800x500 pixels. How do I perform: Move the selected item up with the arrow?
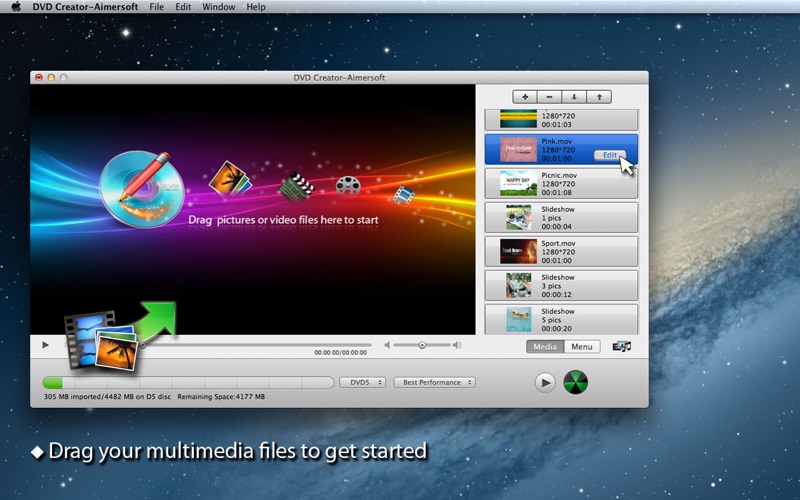pos(599,96)
